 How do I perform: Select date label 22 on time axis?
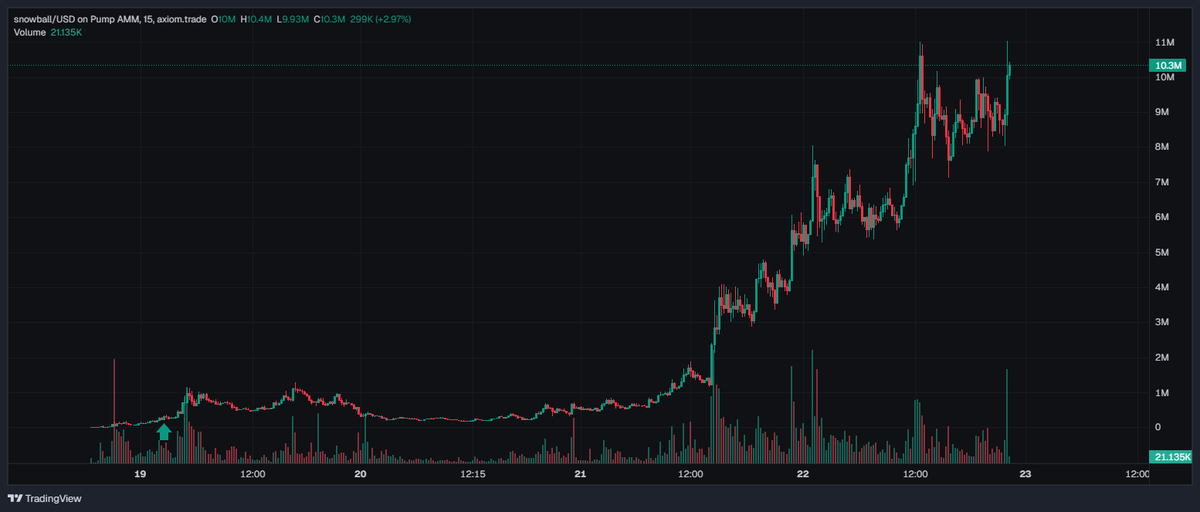(802, 475)
